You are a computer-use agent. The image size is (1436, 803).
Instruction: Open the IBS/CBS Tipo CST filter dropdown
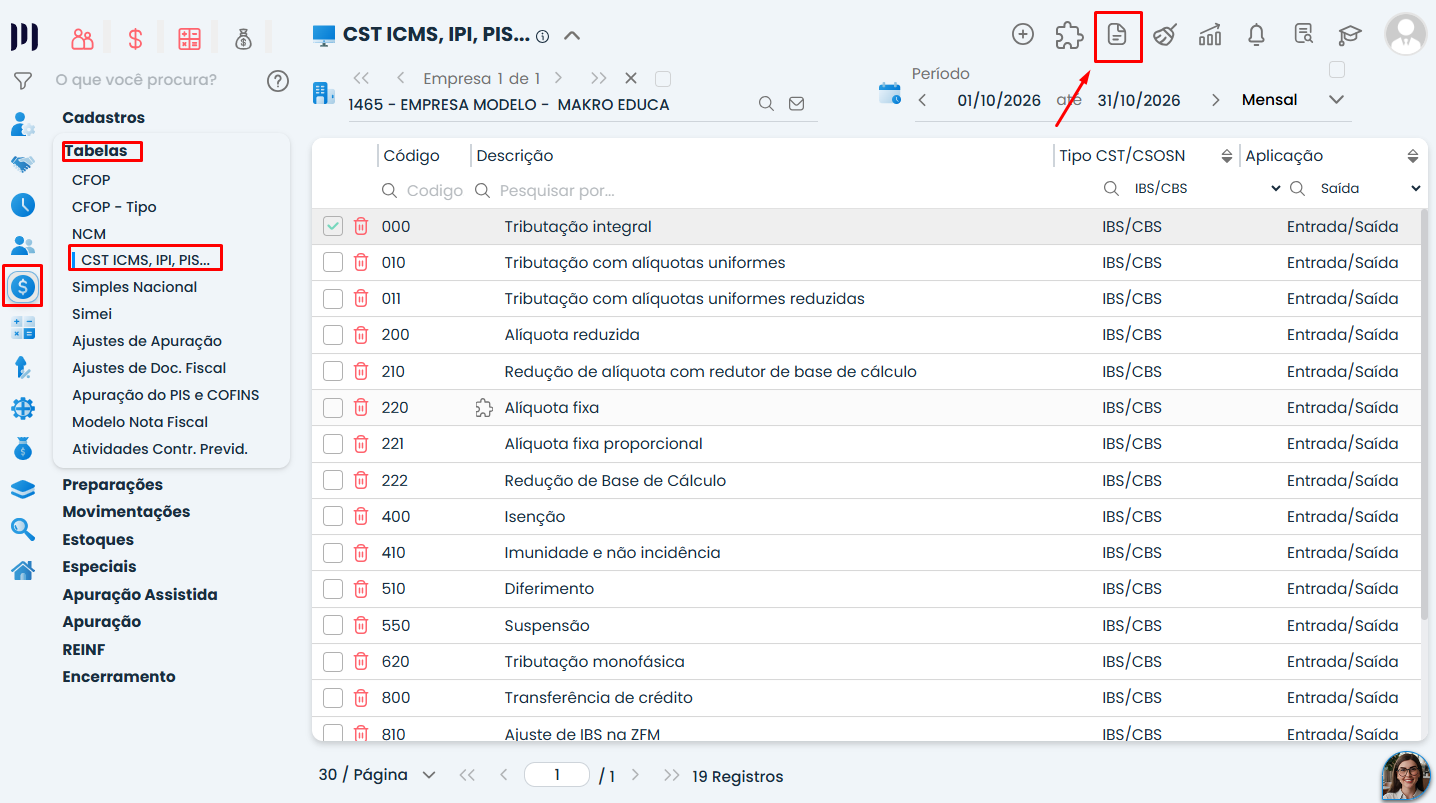[1207, 188]
